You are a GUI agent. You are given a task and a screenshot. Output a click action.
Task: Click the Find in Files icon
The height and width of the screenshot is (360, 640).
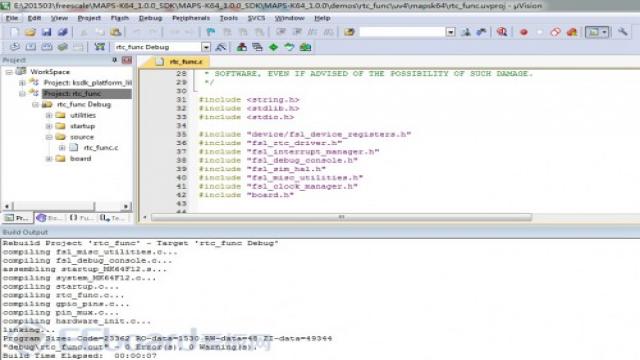click(x=349, y=32)
